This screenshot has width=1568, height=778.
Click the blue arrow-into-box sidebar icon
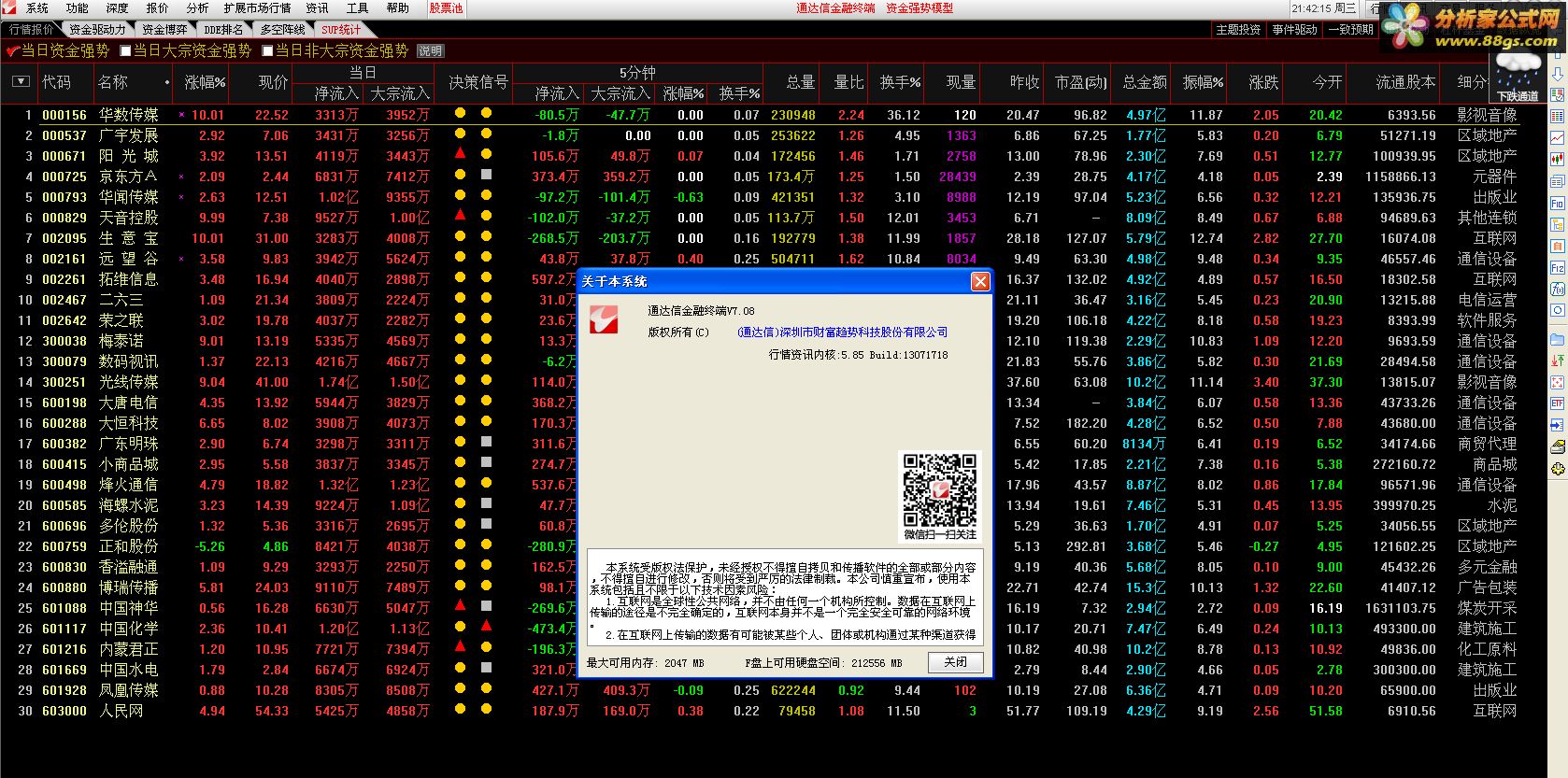pyautogui.click(x=1557, y=425)
